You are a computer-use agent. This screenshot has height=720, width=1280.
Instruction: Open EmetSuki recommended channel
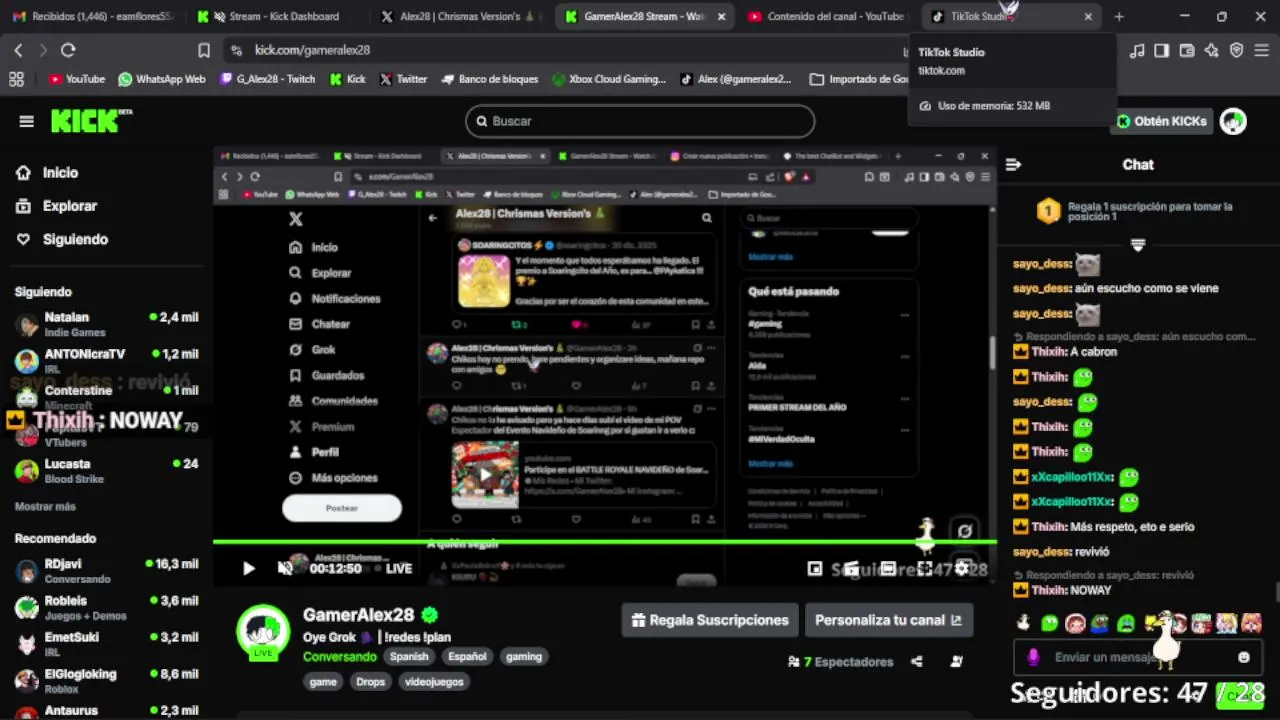coord(106,644)
